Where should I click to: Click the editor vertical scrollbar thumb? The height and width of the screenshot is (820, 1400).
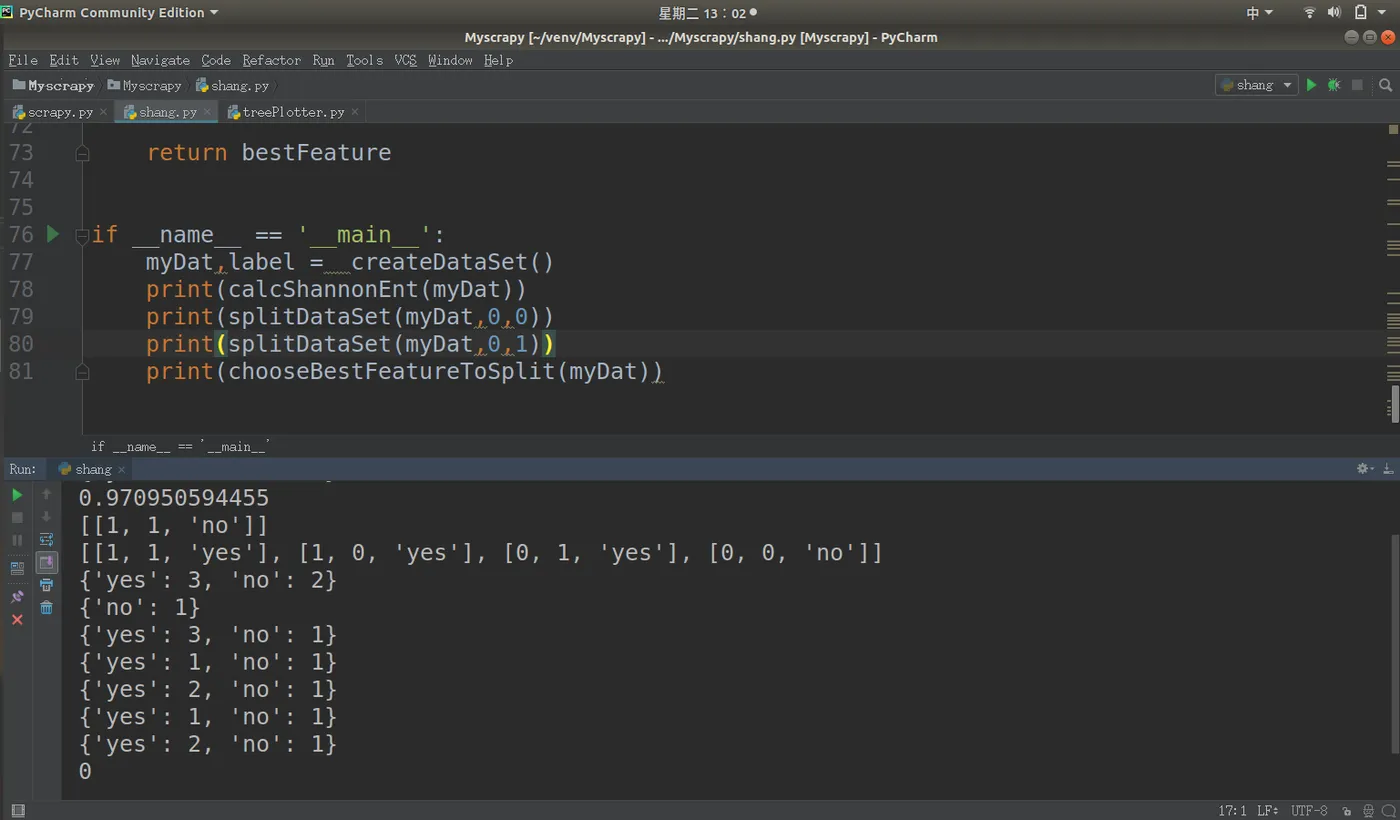pyautogui.click(x=1395, y=403)
